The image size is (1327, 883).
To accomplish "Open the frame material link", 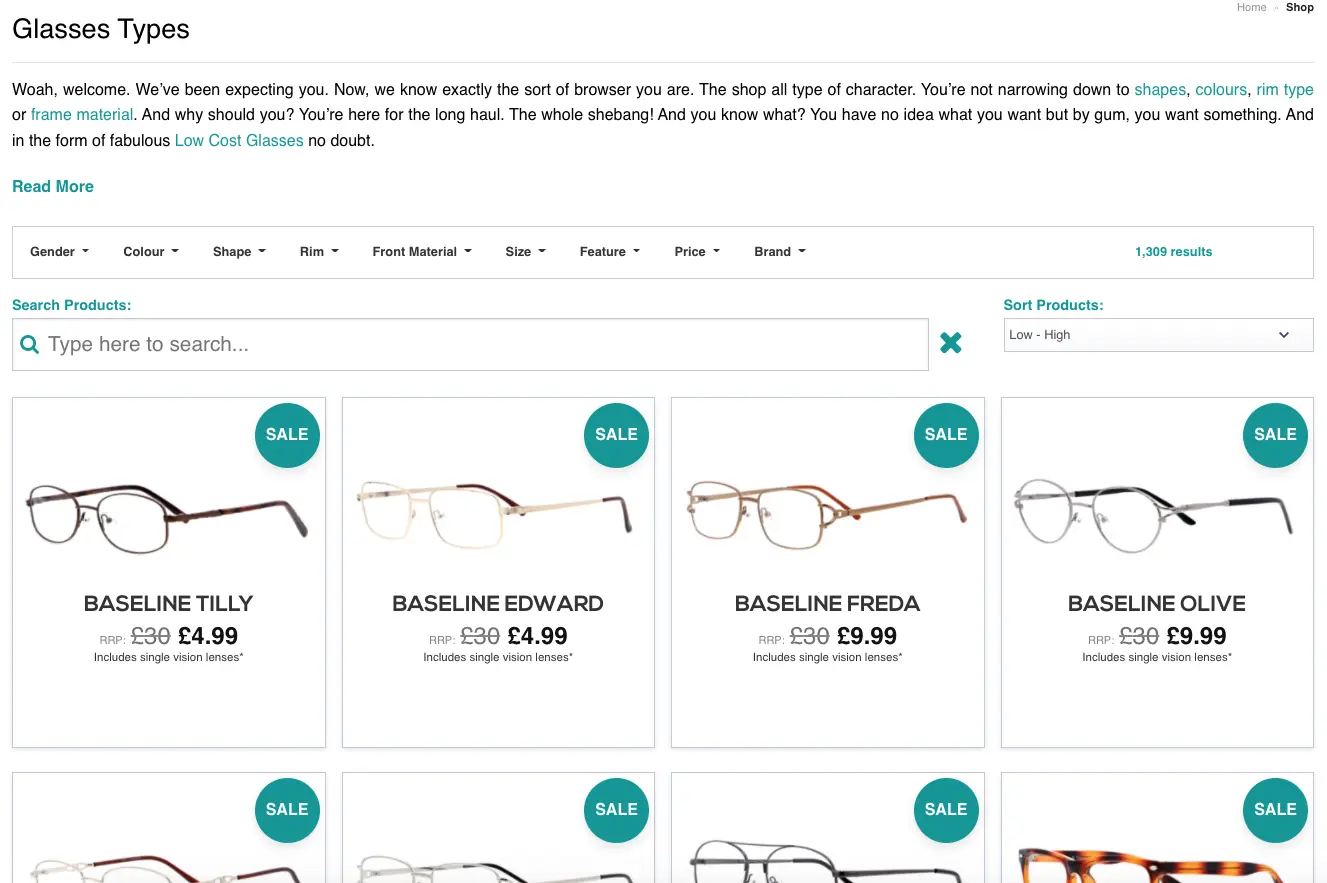I will point(82,115).
